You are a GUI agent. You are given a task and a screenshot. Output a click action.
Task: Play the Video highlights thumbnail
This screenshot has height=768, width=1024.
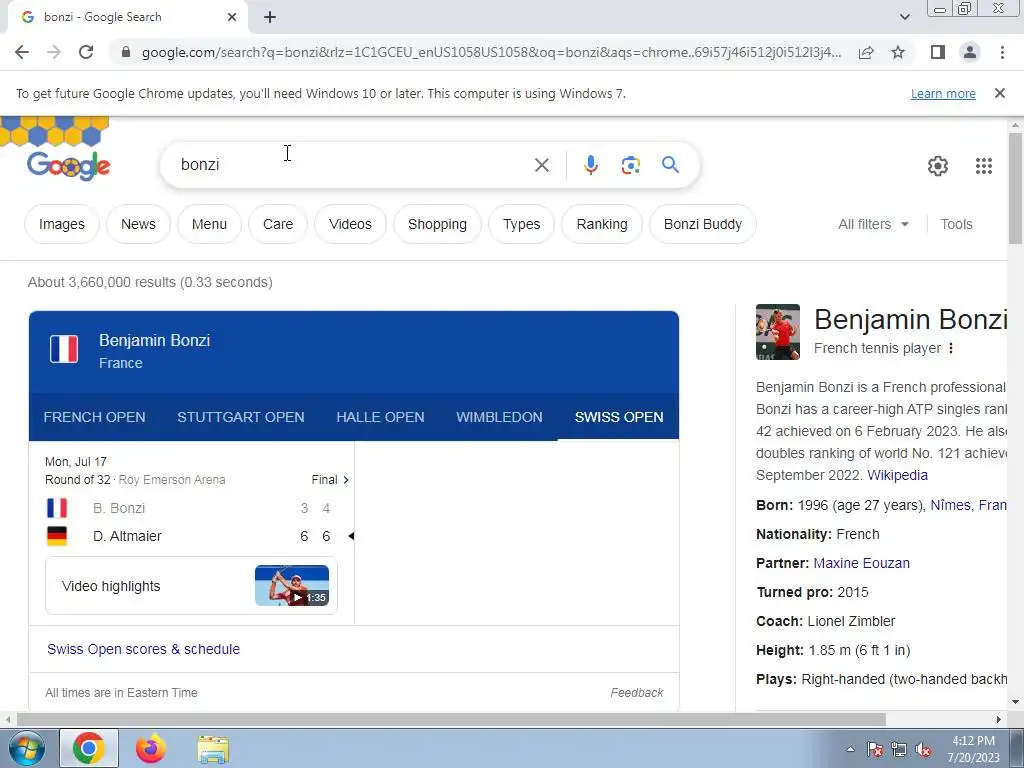(291, 585)
